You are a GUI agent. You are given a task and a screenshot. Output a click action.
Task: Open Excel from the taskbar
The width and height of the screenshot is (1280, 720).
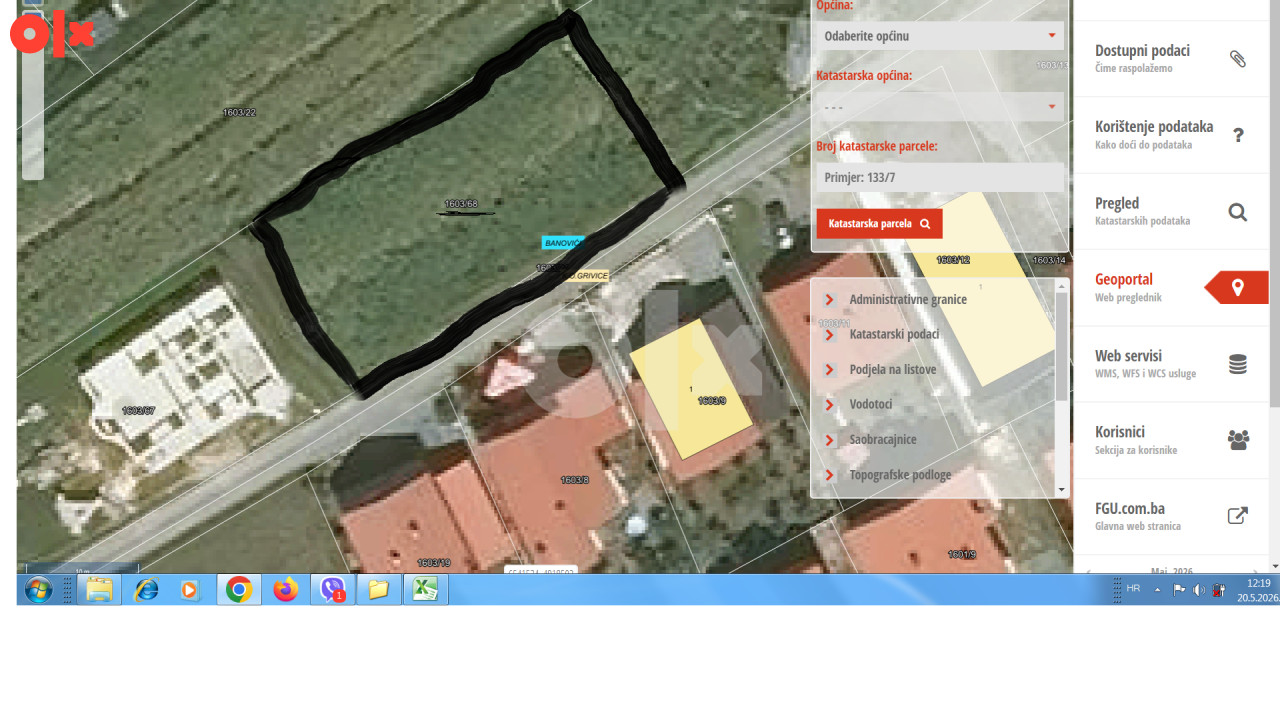[425, 590]
